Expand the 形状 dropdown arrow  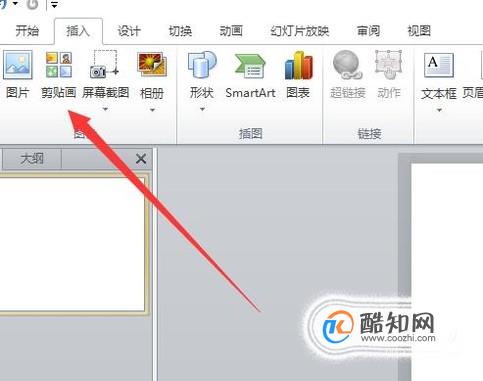(202, 109)
